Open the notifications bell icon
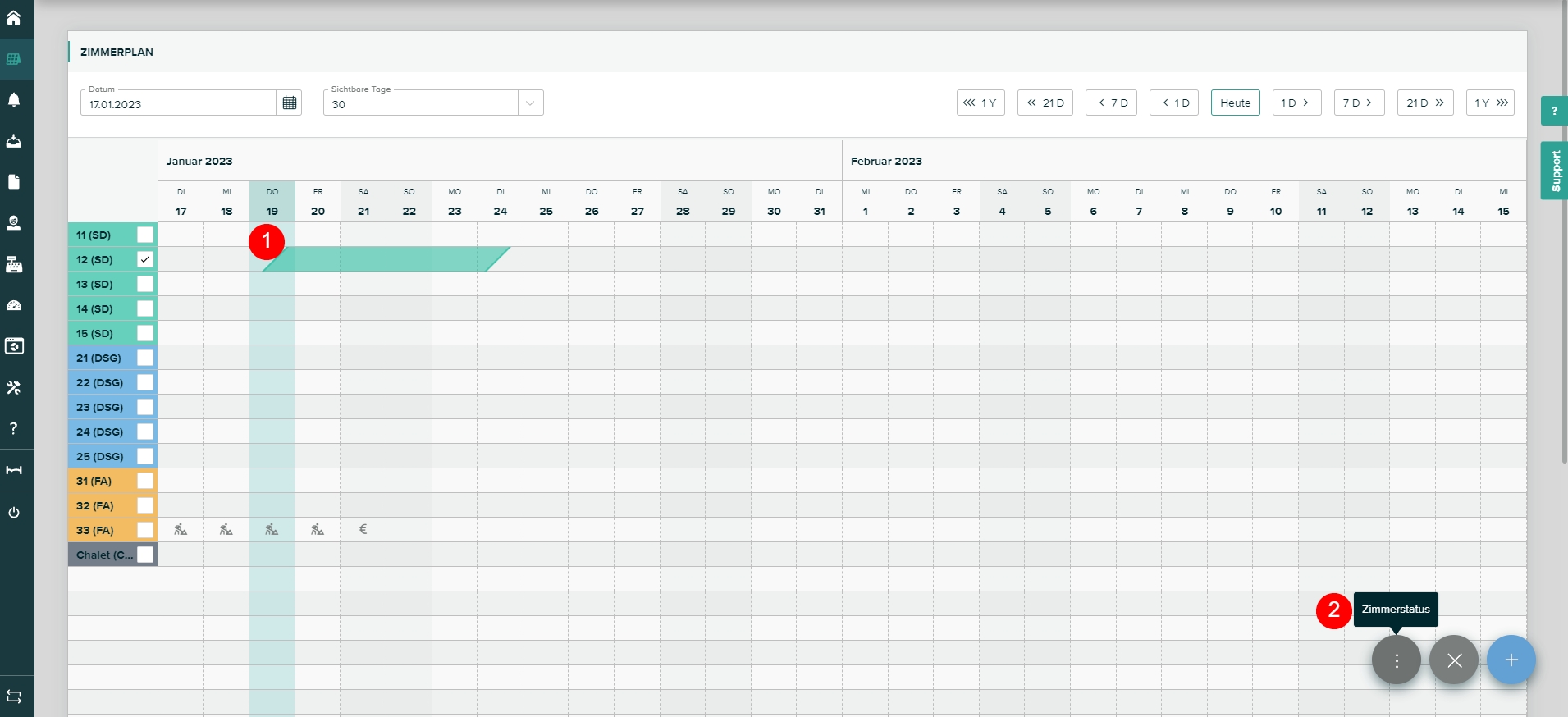This screenshot has height=717, width=1568. 14,100
